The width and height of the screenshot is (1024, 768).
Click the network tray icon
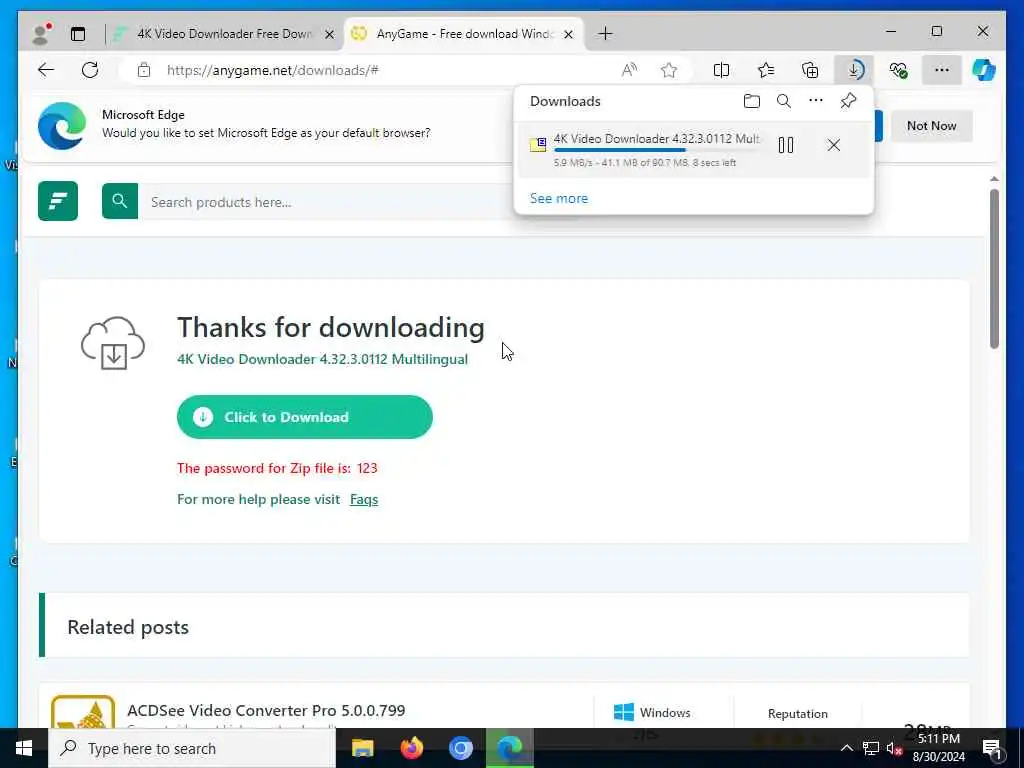[871, 748]
